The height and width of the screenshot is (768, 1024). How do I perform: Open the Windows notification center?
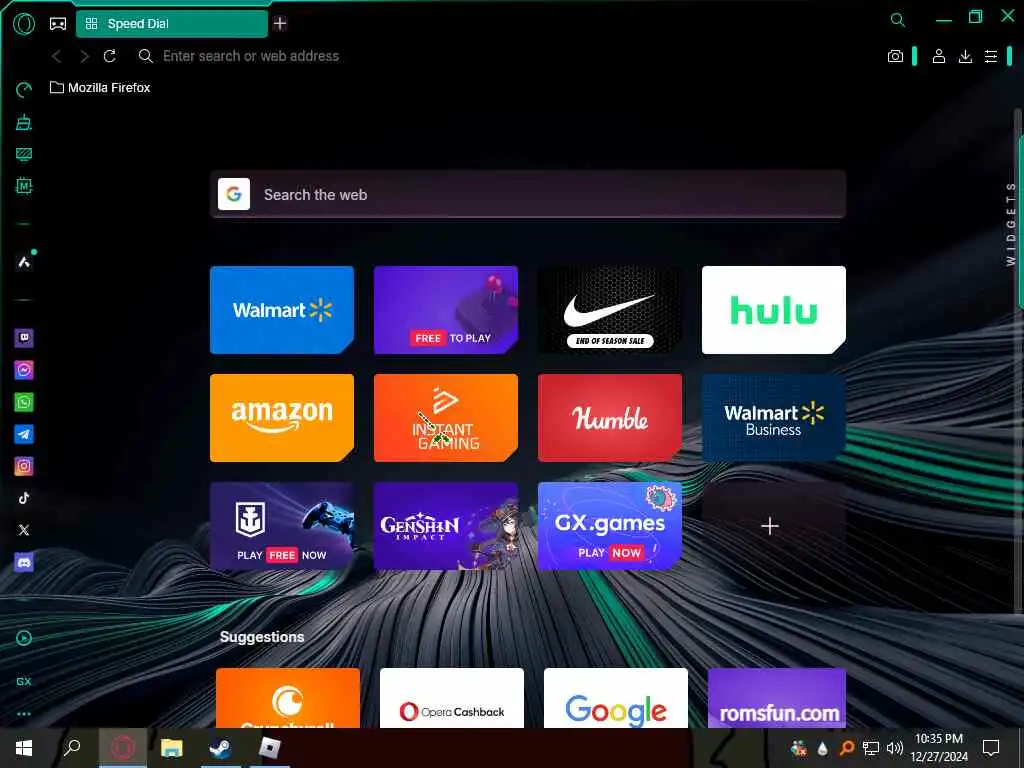(991, 748)
